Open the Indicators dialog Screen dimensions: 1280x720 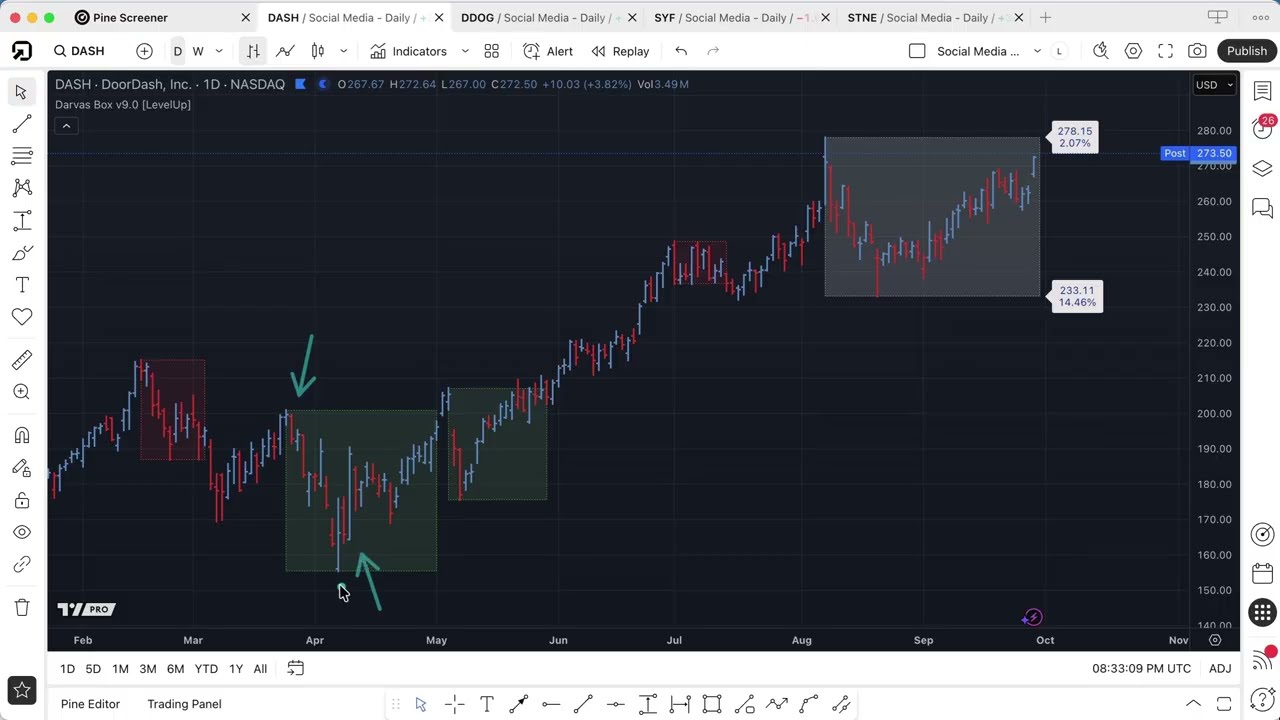coord(408,51)
